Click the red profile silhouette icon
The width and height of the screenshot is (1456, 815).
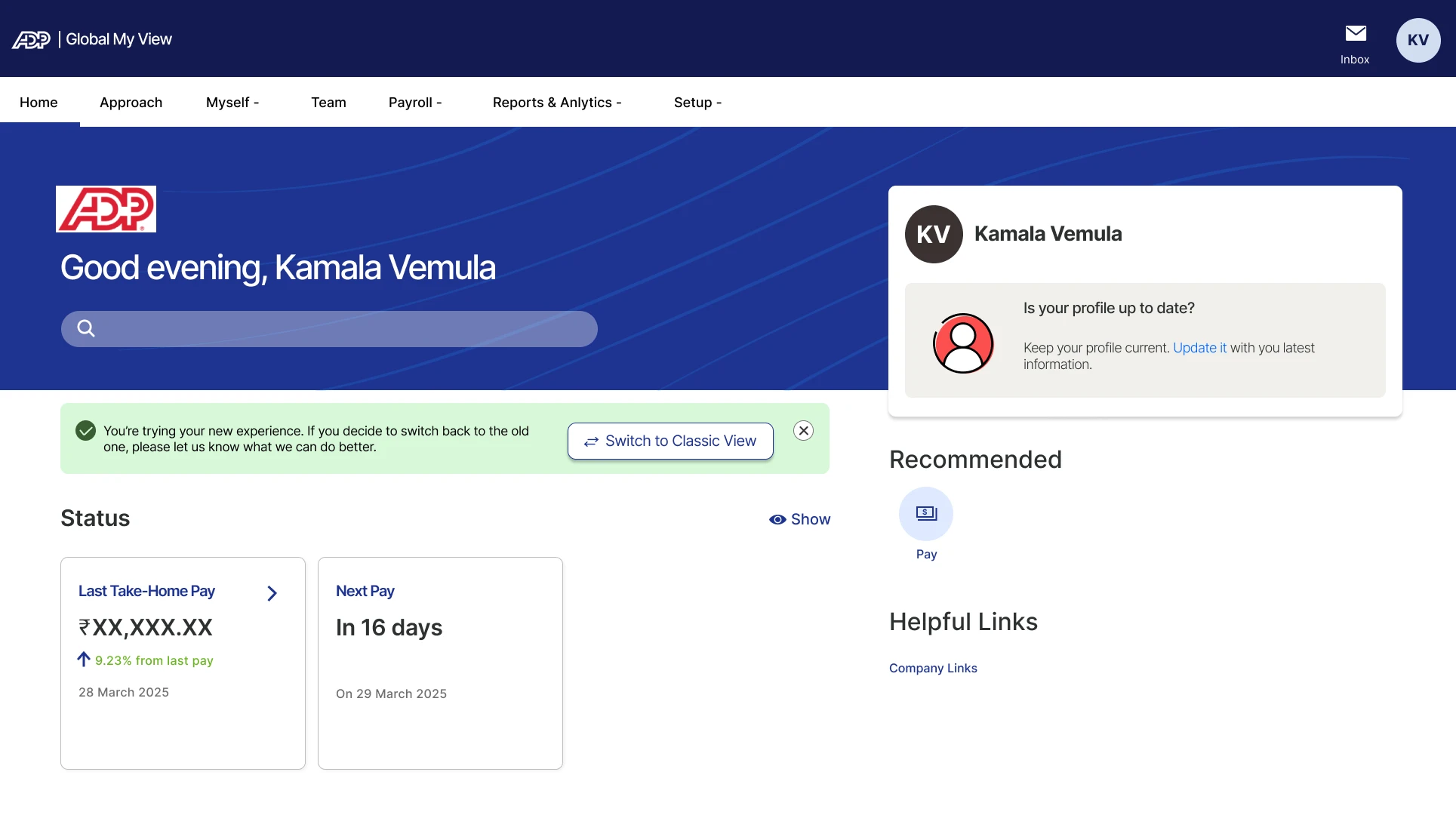[x=963, y=343]
